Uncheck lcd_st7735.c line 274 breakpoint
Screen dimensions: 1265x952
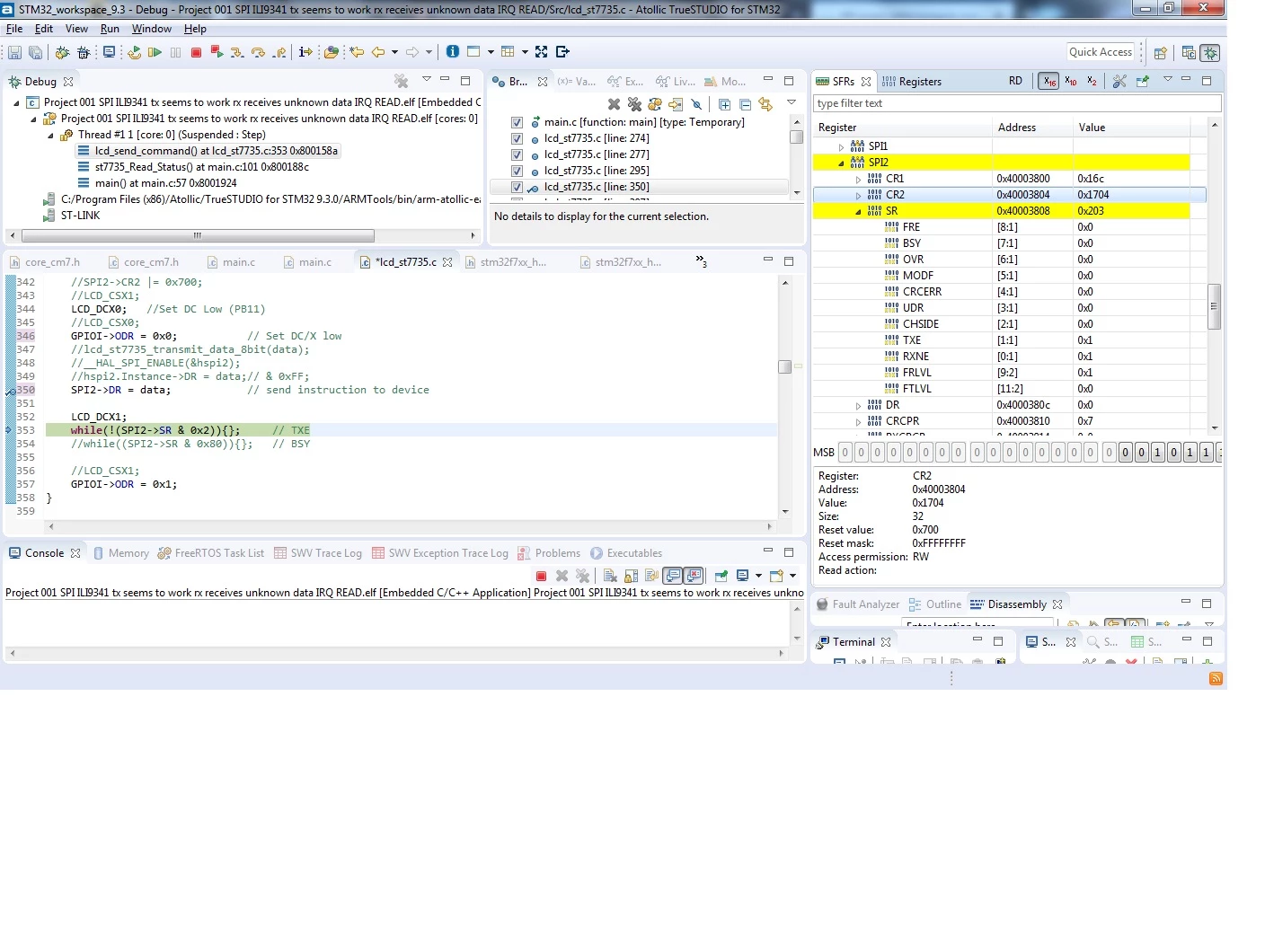click(x=517, y=138)
